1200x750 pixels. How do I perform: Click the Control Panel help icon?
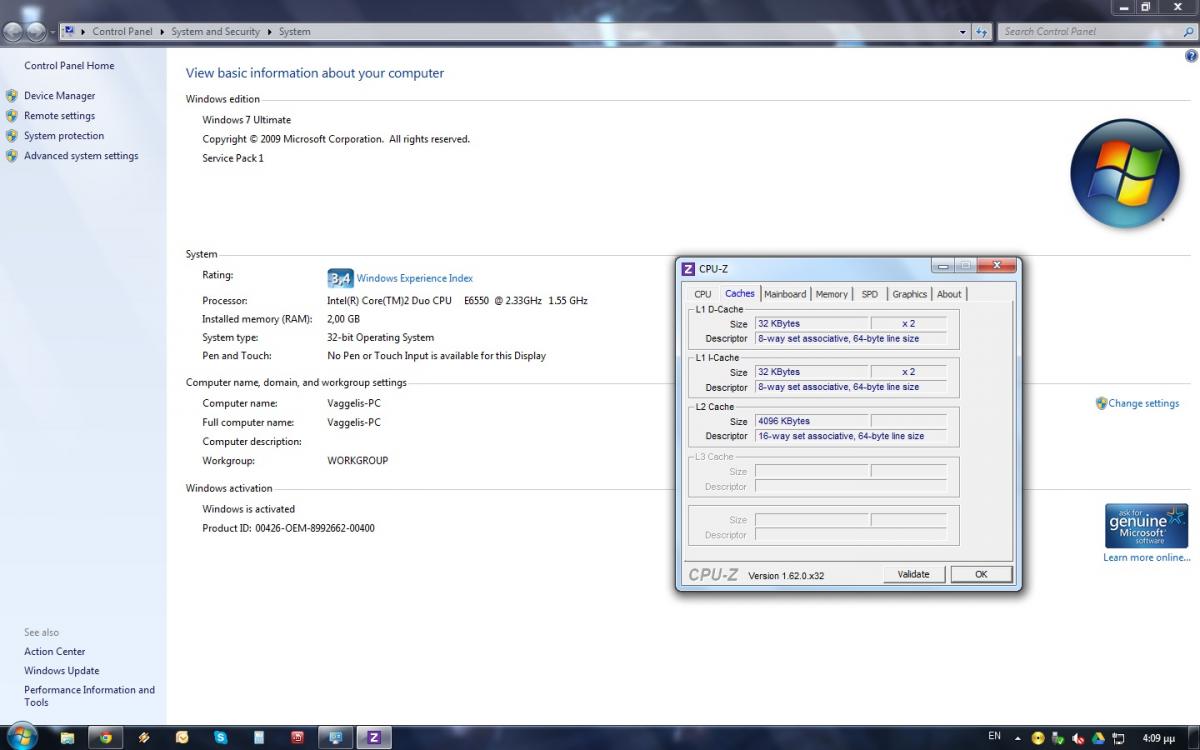tap(1191, 56)
